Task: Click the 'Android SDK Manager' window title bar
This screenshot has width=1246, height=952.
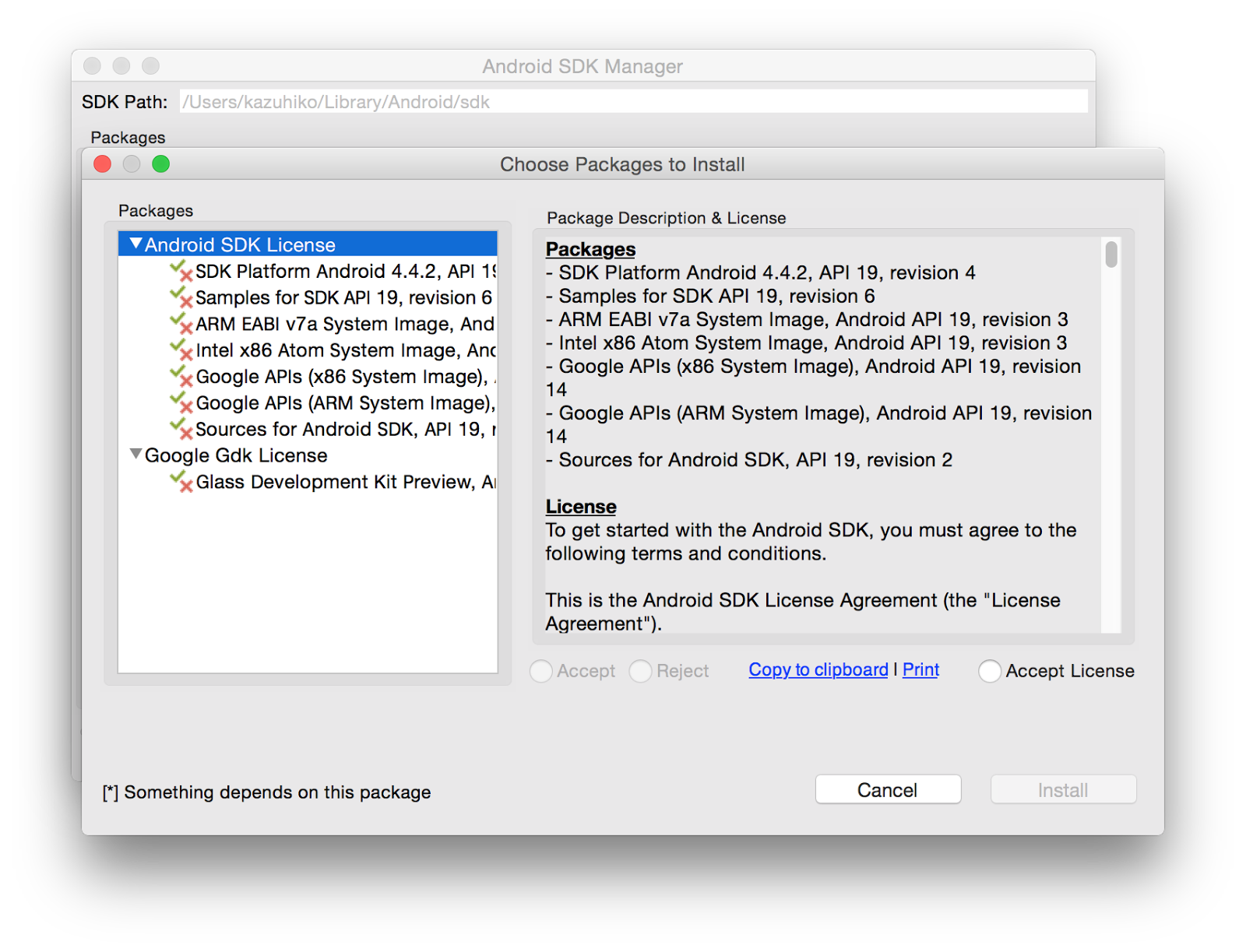Action: click(x=583, y=66)
